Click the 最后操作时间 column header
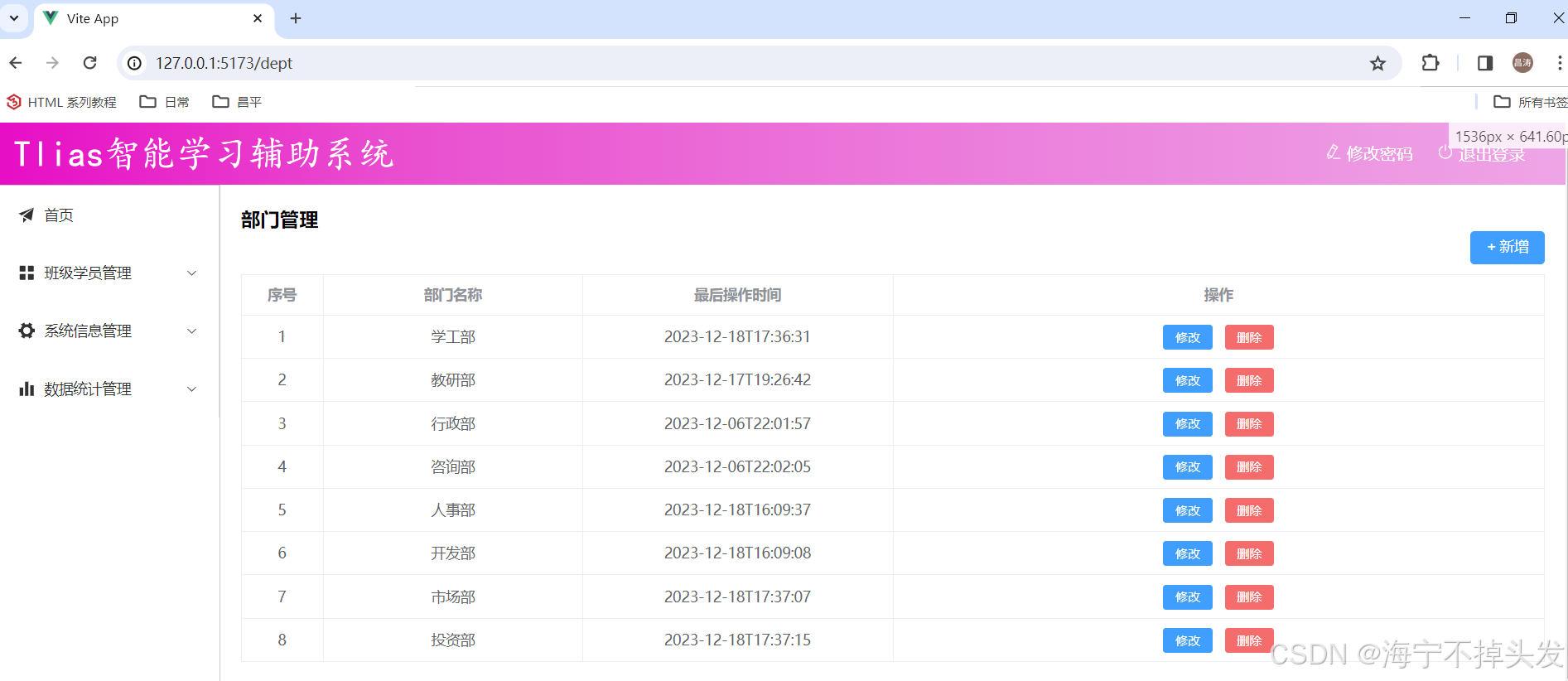Screen dimensions: 1568x681 [737, 295]
